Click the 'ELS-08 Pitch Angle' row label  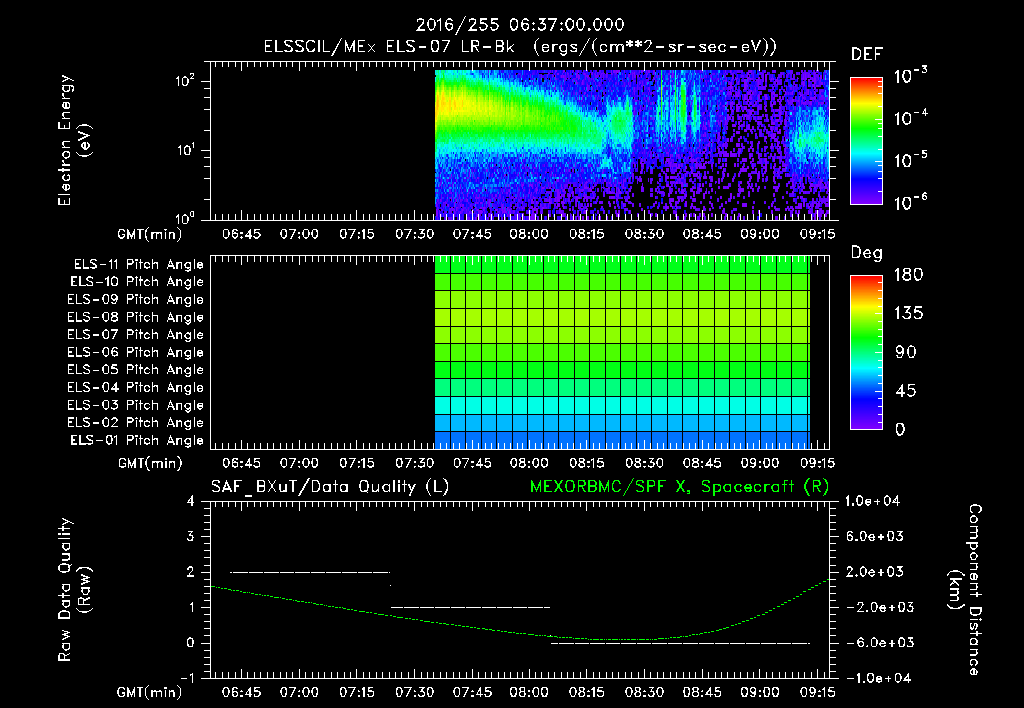click(x=135, y=317)
